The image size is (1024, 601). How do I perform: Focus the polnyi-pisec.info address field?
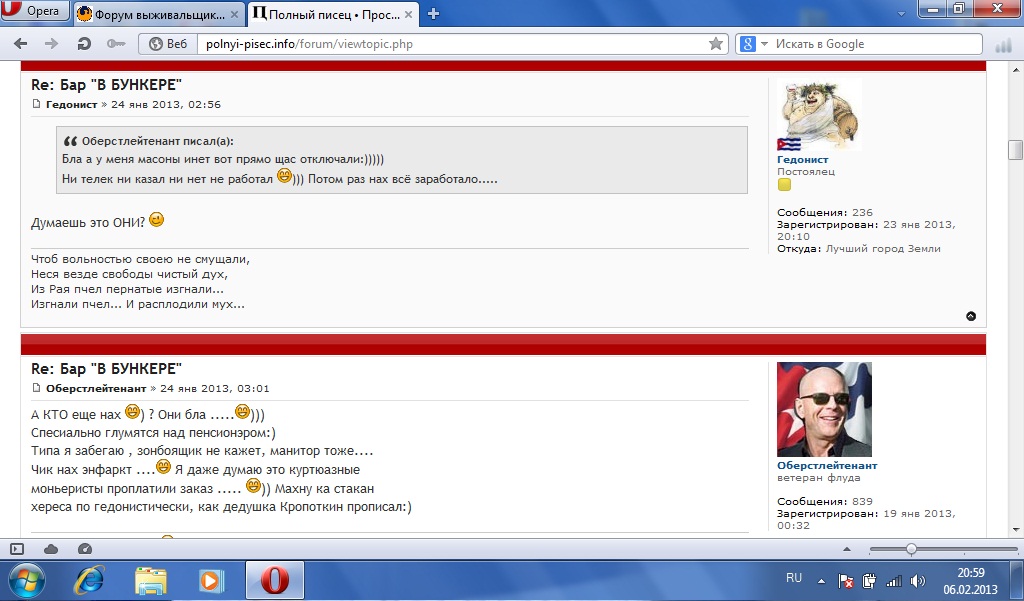[x=451, y=44]
